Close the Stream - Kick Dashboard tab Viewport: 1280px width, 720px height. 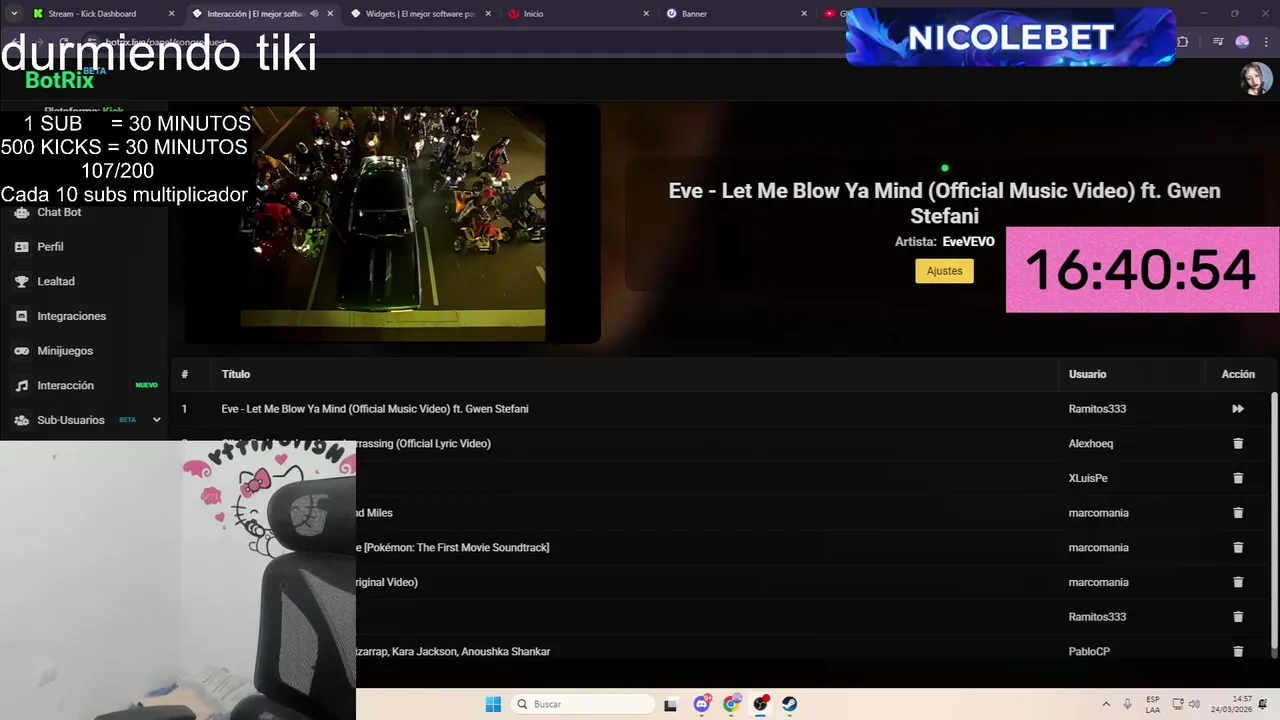tap(171, 14)
